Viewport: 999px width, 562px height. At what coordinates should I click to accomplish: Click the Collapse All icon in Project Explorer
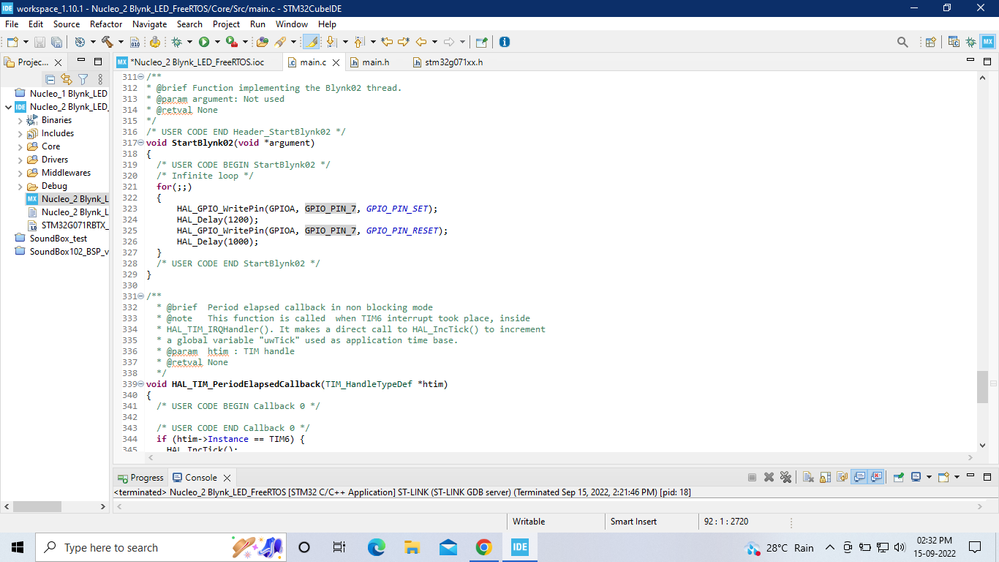click(50, 80)
